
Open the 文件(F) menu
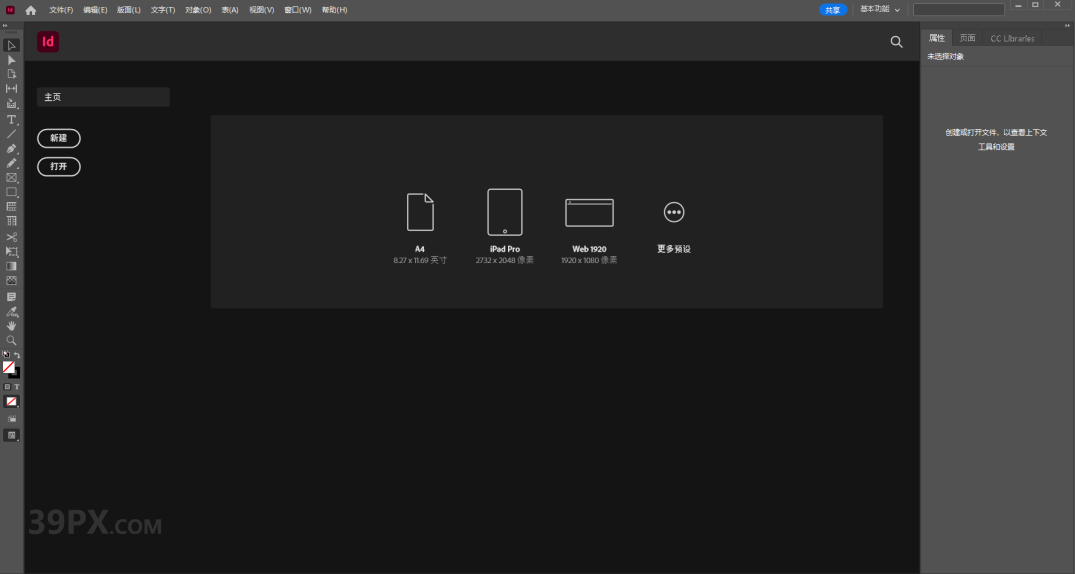pos(61,10)
